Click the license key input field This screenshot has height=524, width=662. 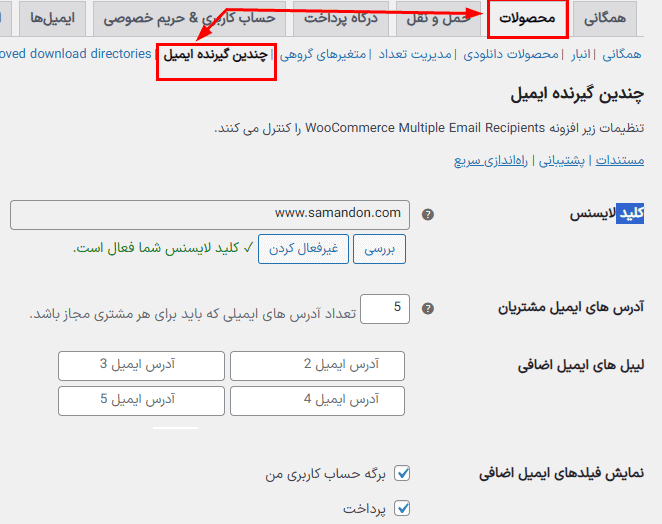pos(210,215)
